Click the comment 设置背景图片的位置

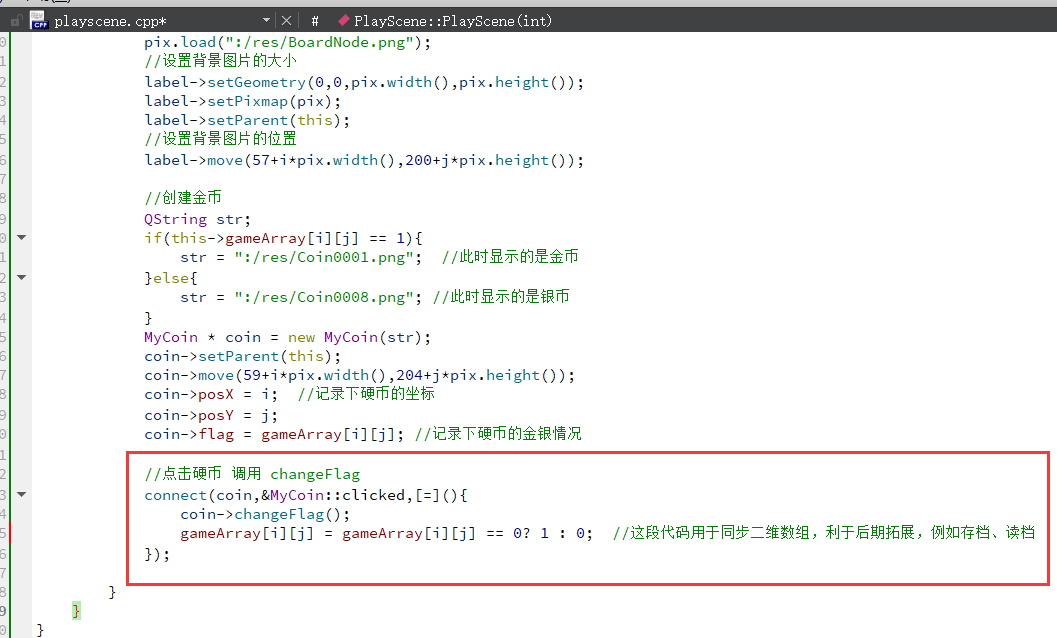[x=220, y=139]
